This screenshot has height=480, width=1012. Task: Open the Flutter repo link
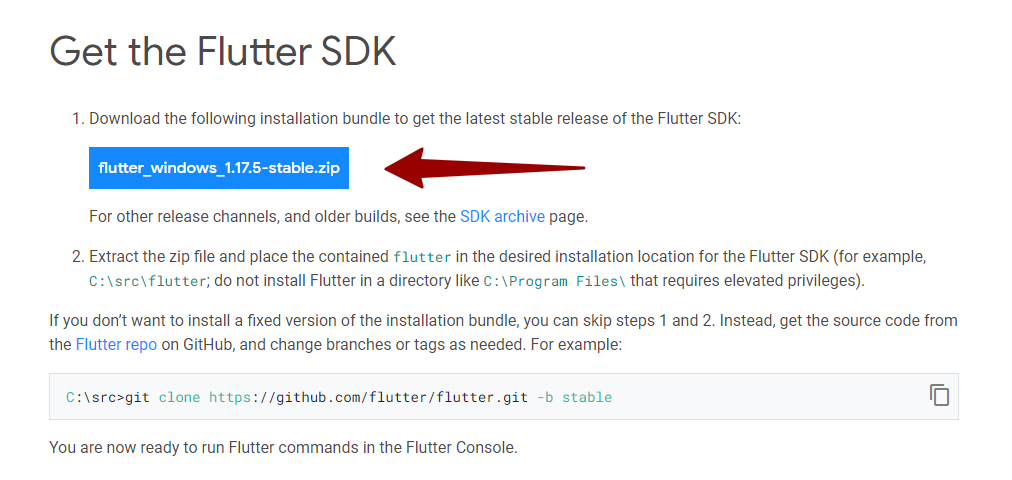(115, 344)
